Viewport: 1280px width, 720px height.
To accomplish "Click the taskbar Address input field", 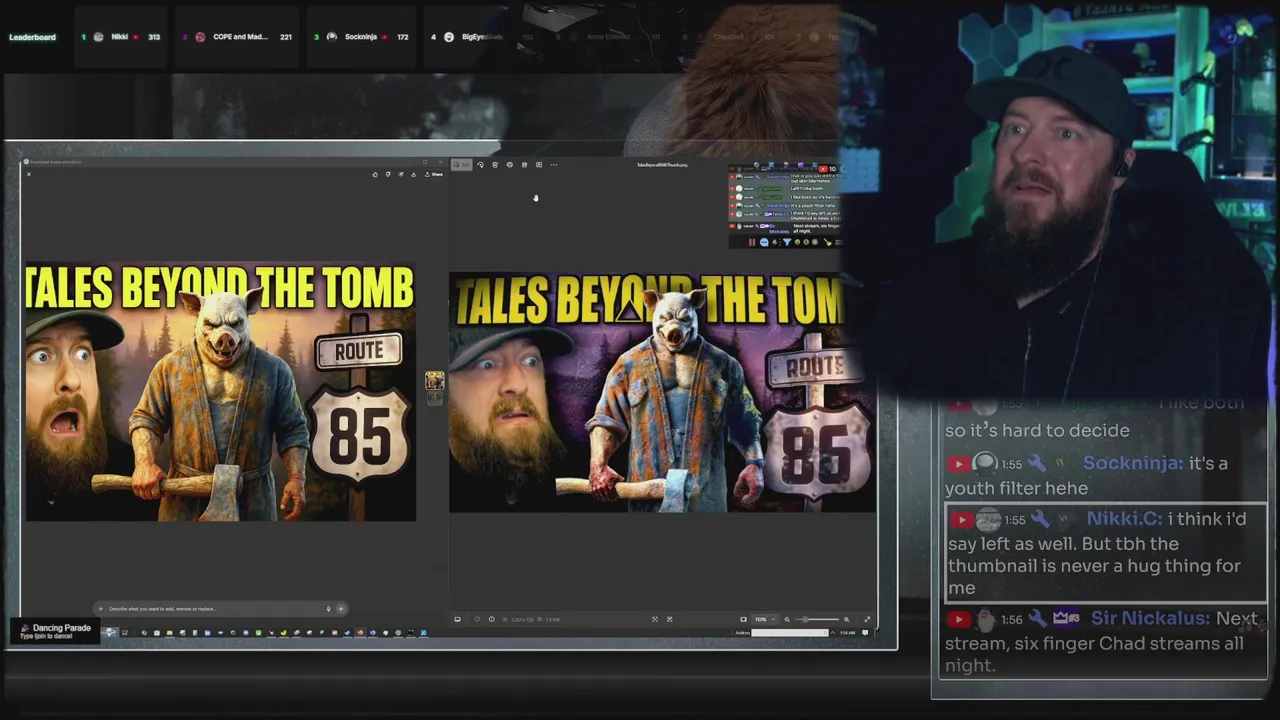I will coord(790,633).
